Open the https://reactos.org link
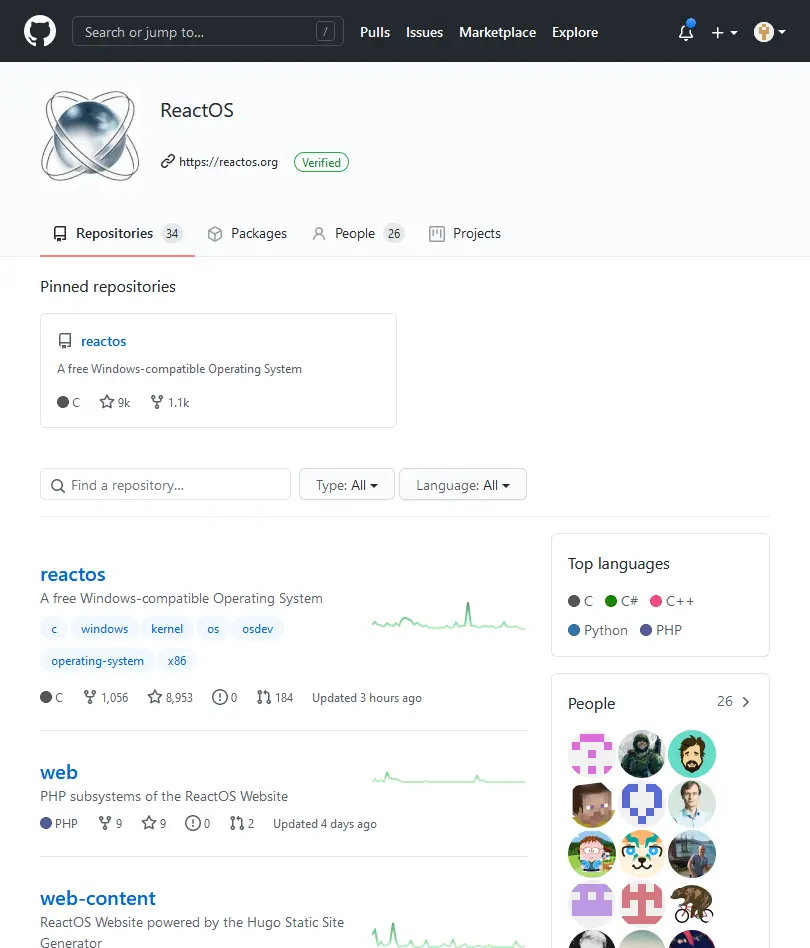 (228, 162)
